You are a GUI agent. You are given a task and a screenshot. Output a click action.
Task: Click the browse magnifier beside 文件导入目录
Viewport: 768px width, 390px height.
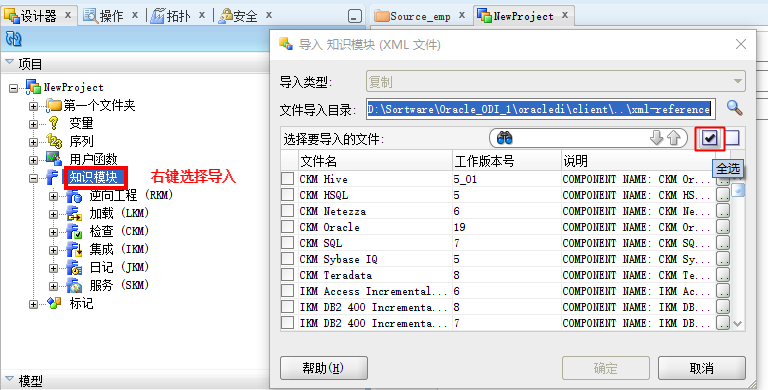[x=734, y=108]
